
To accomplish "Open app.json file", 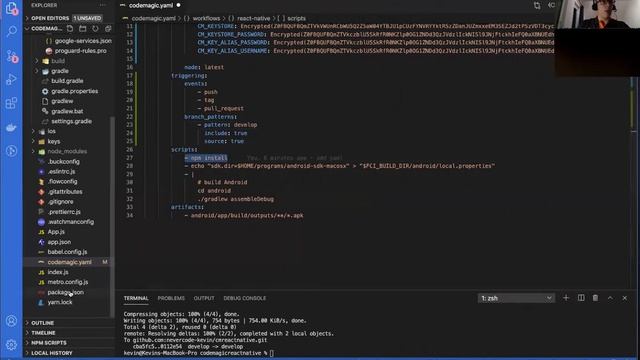I will [x=59, y=242].
